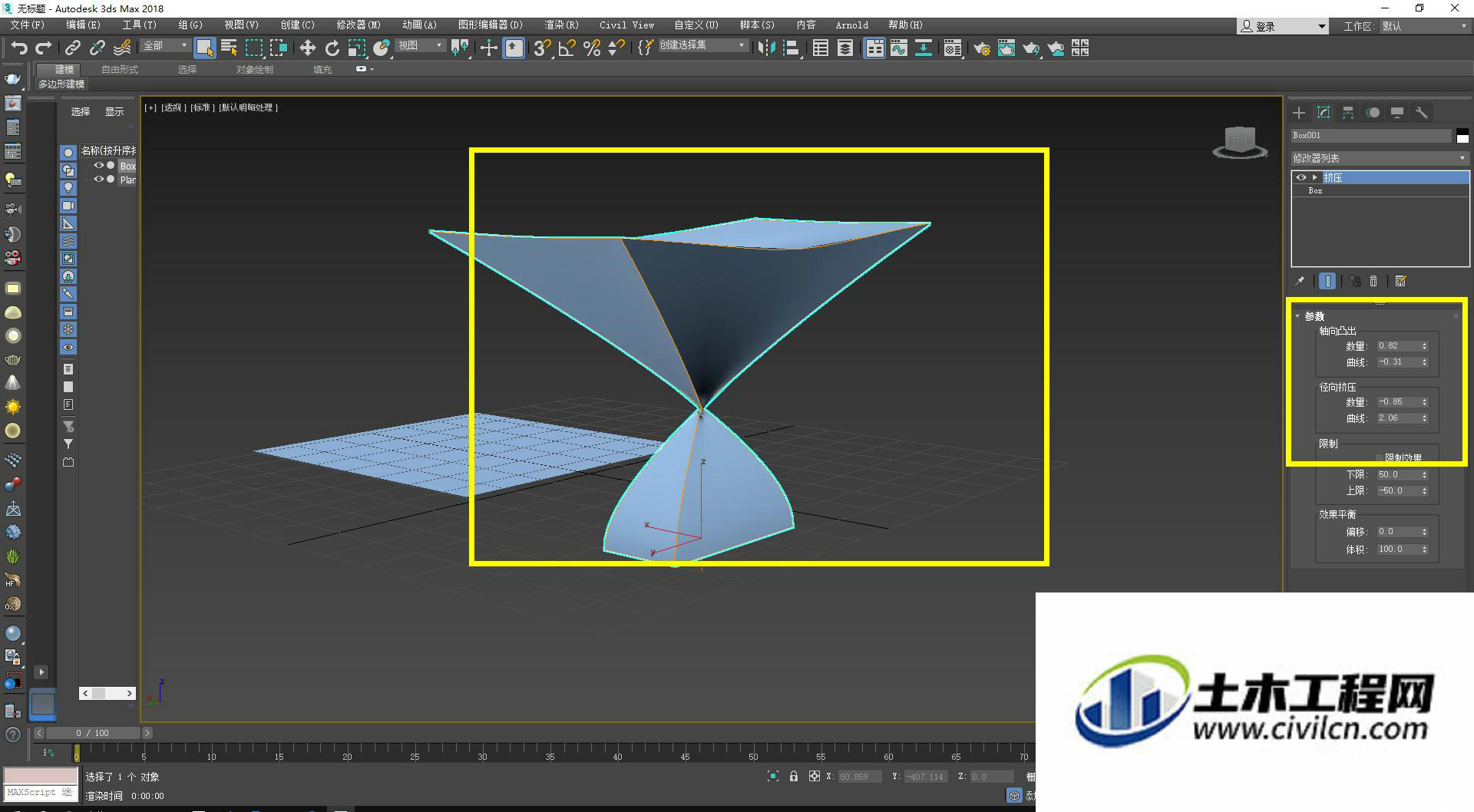Image resolution: width=1474 pixels, height=812 pixels.
Task: Click Use Pivot Point Center icon
Action: (460, 48)
